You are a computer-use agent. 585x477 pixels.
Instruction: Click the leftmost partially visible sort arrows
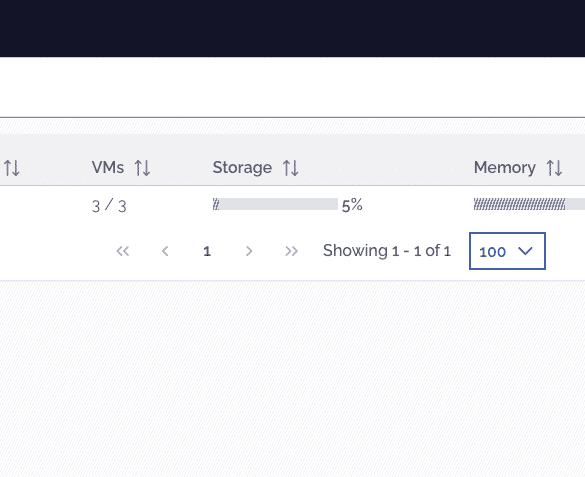pyautogui.click(x=12, y=168)
